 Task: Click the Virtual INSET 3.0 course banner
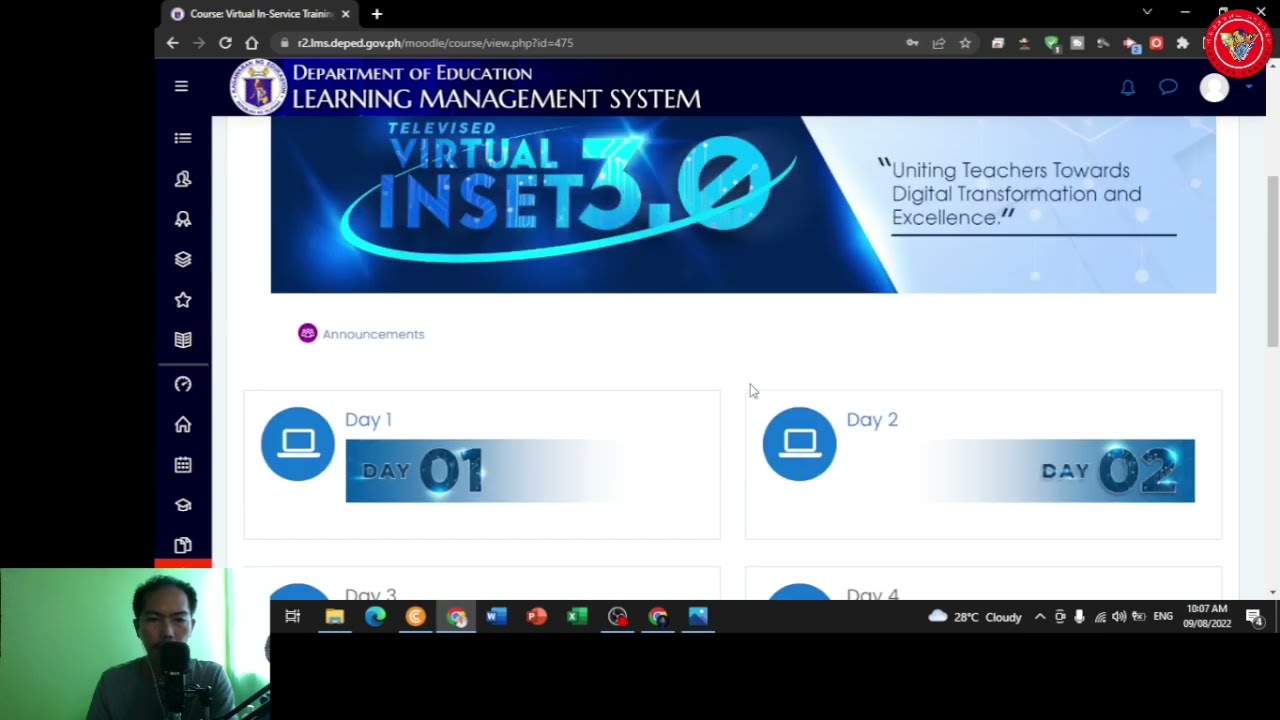click(743, 205)
